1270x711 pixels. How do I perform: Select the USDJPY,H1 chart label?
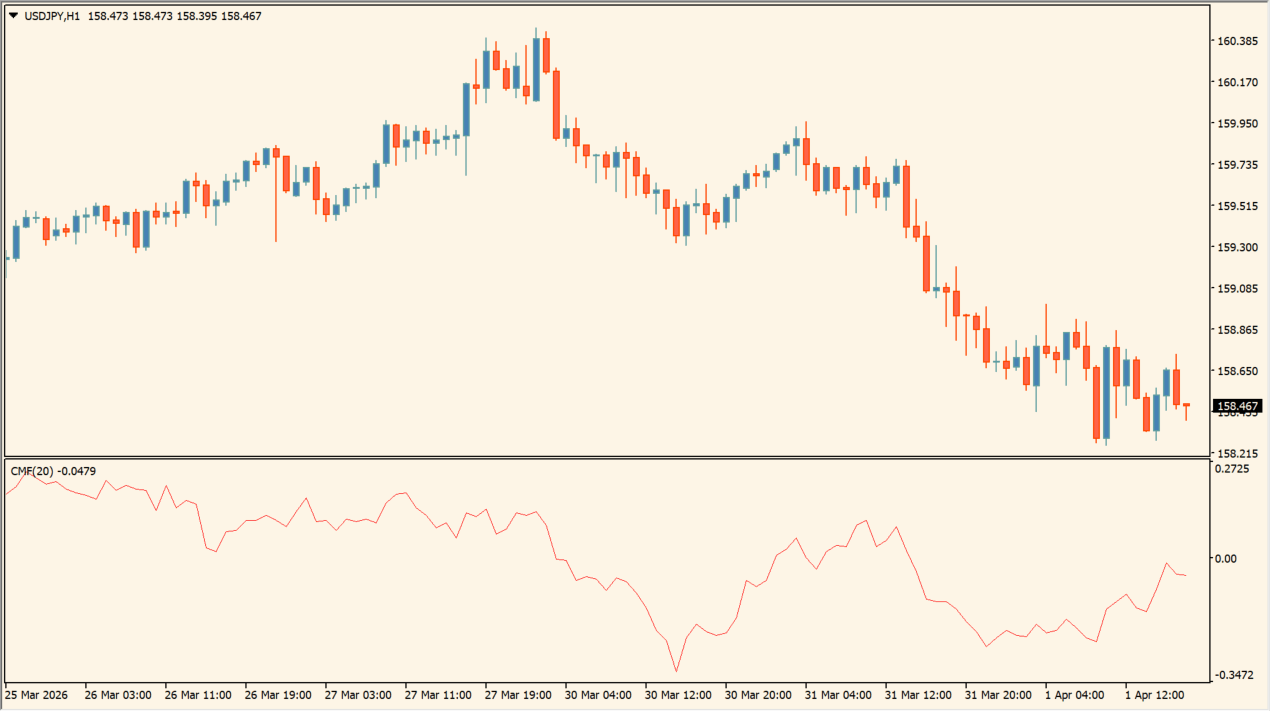[55, 15]
